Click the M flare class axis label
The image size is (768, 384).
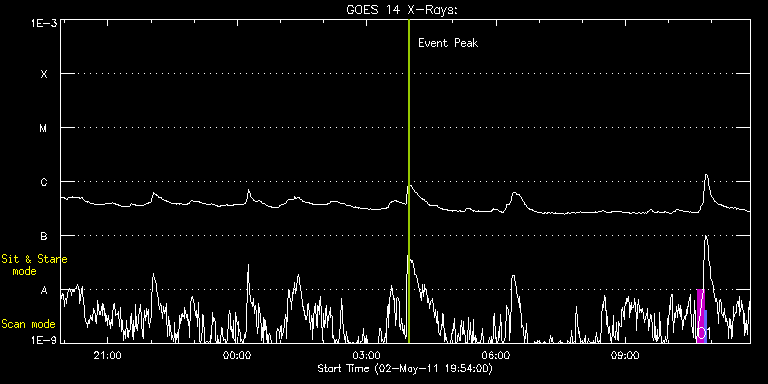pyautogui.click(x=44, y=128)
